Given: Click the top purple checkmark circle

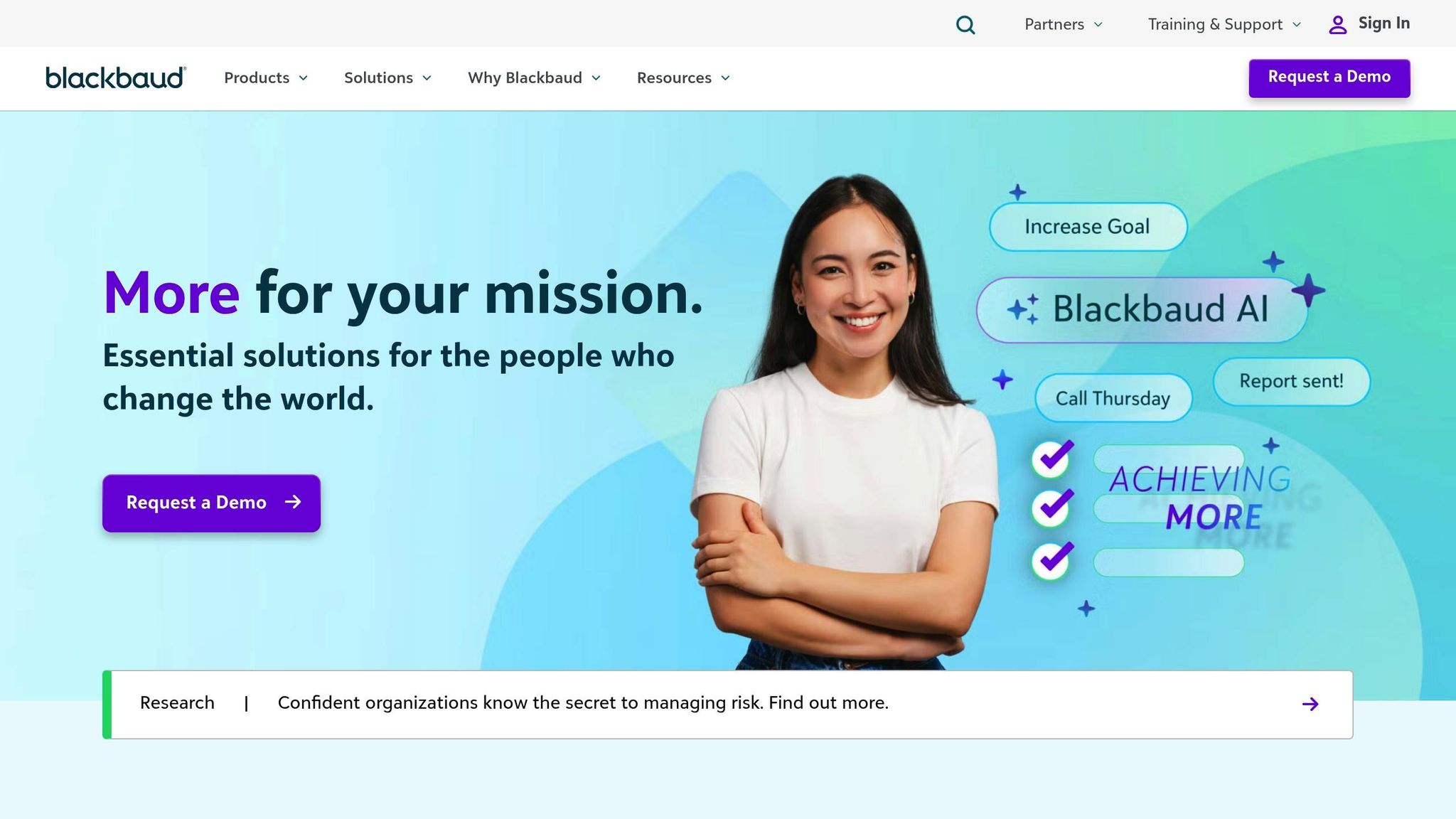Looking at the screenshot, I should click(x=1052, y=459).
